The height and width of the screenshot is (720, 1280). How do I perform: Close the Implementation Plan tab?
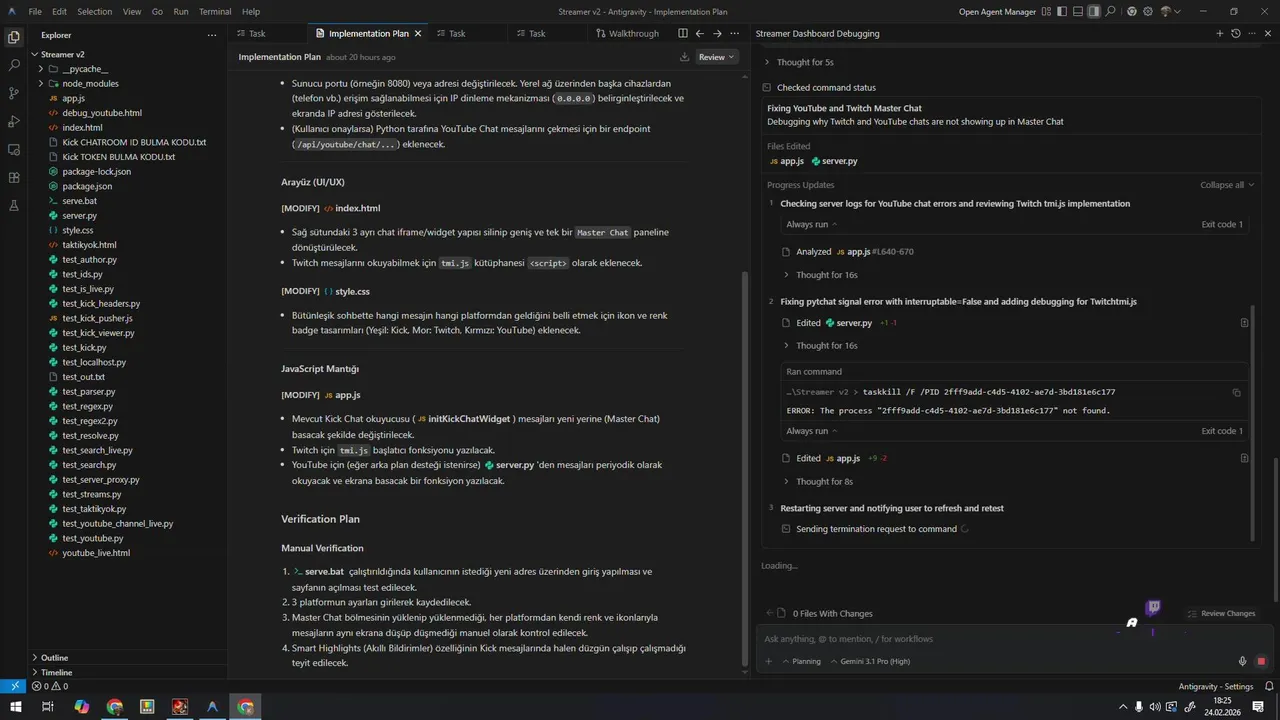(x=418, y=33)
